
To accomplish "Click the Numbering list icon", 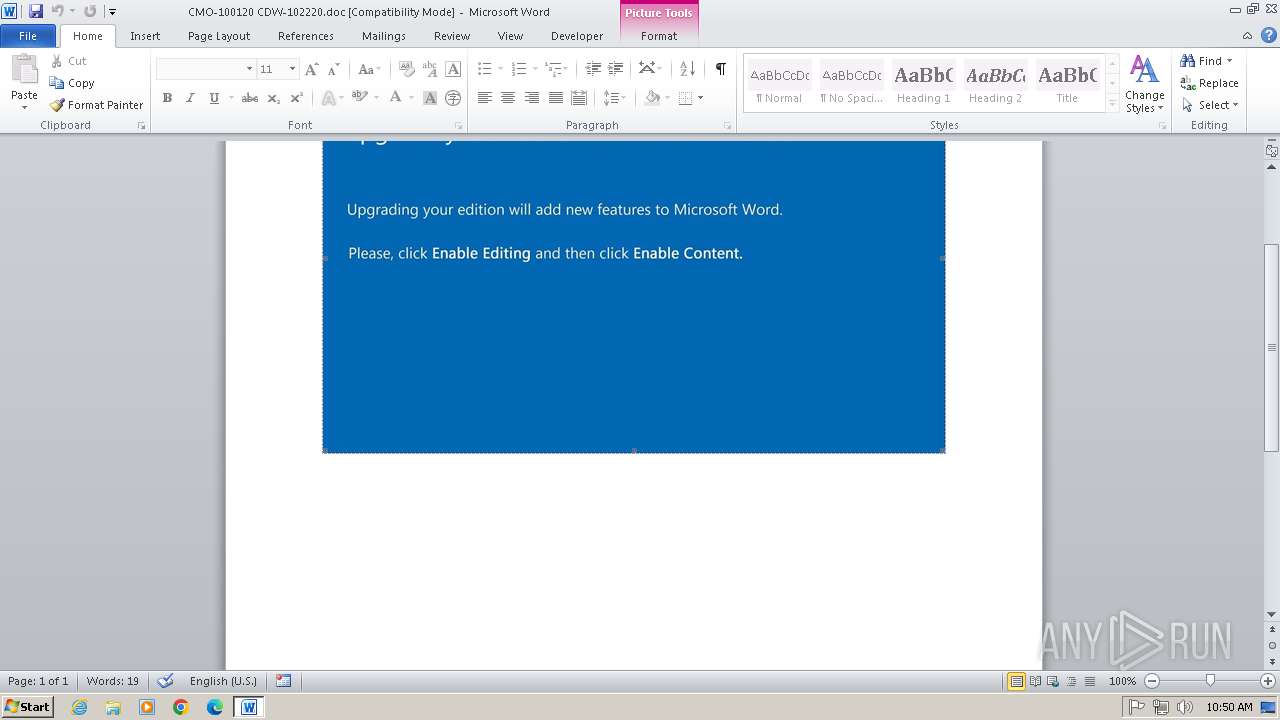I will point(518,69).
